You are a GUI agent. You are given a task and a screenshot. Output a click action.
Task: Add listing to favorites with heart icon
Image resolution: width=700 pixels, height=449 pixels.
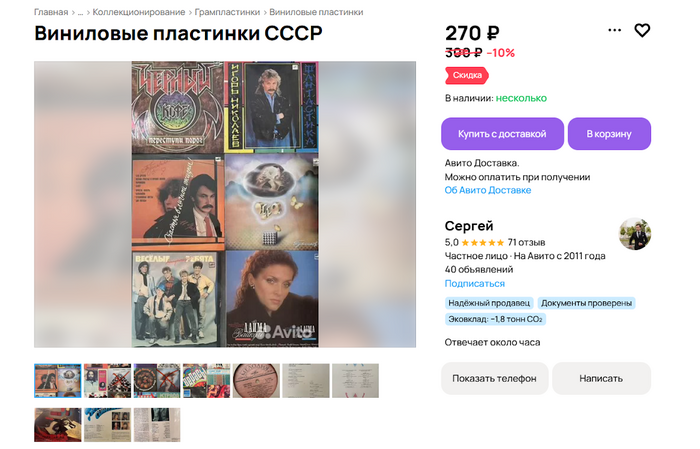pos(642,30)
